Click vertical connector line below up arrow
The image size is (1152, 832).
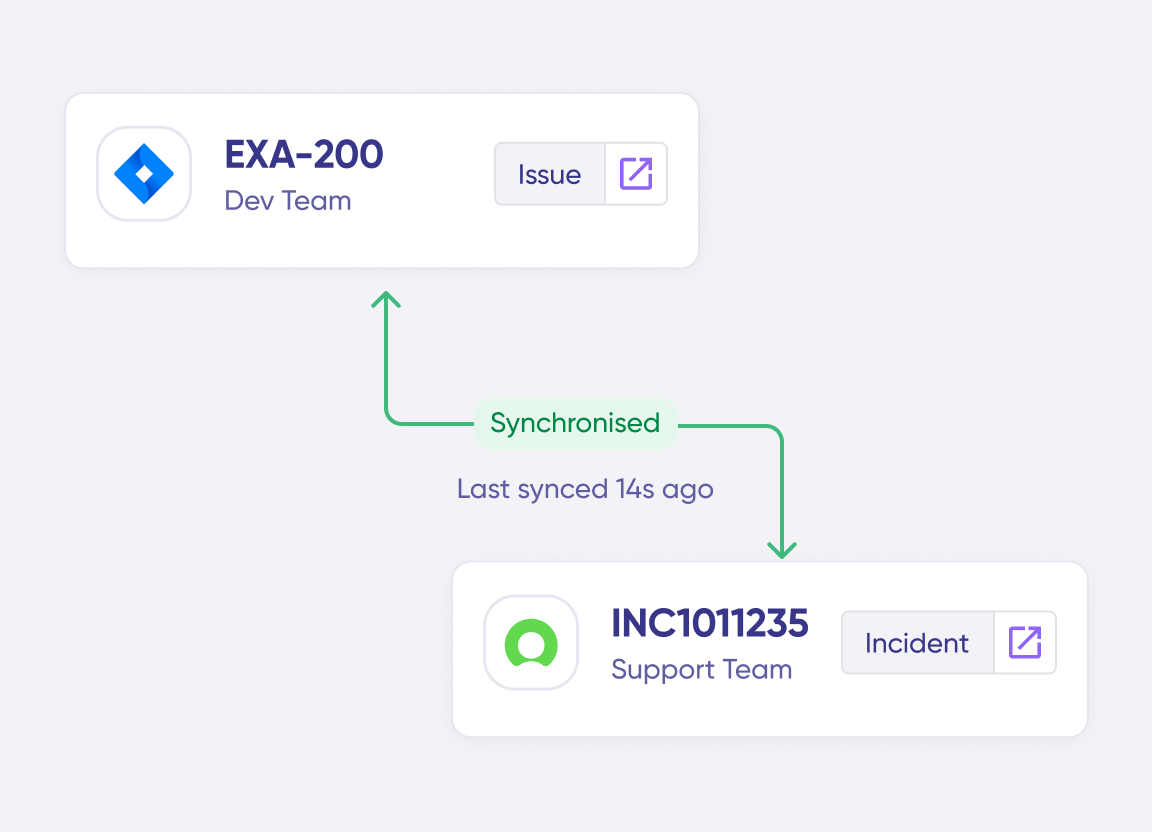pyautogui.click(x=386, y=360)
